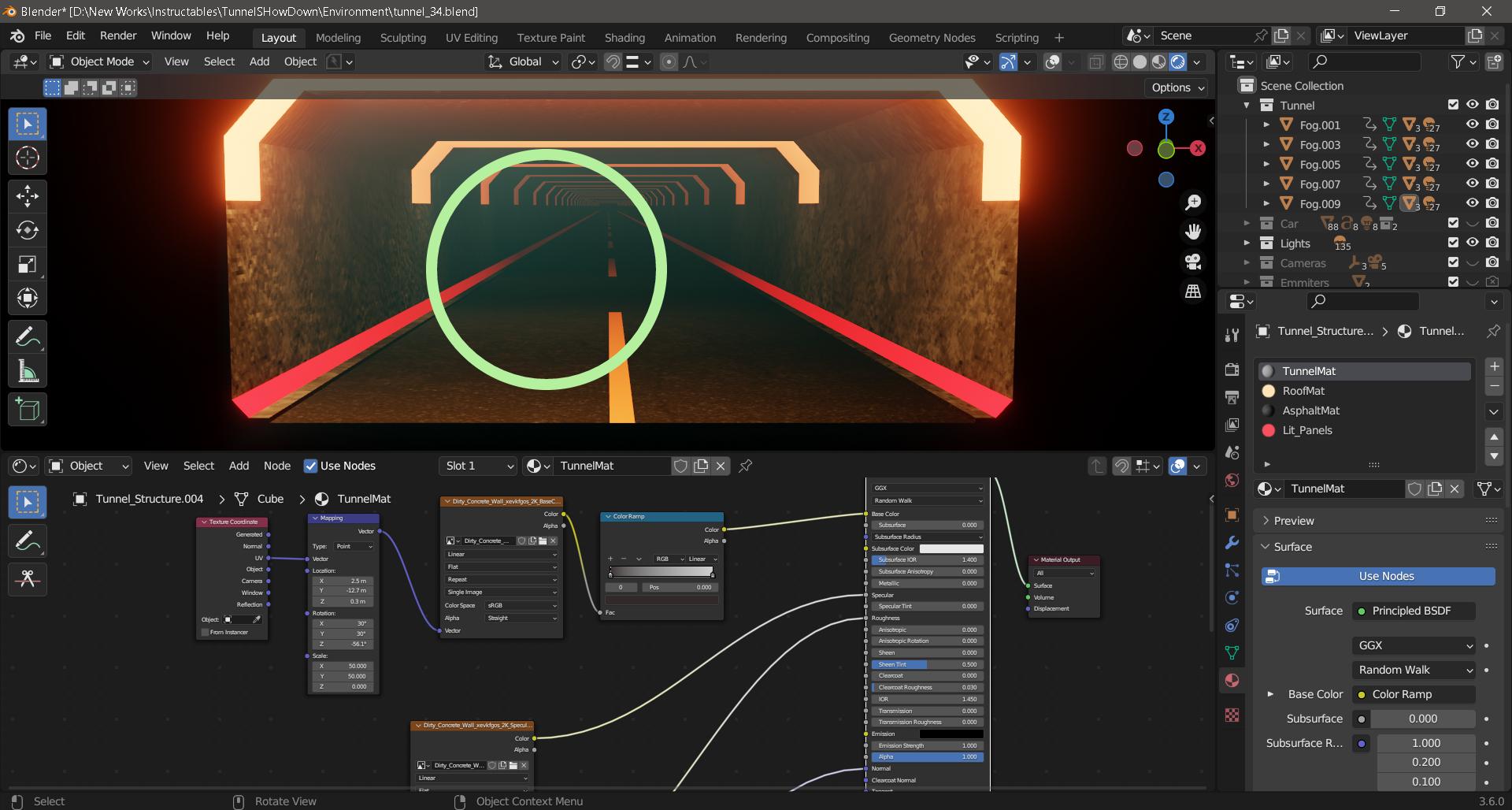Image resolution: width=1512 pixels, height=810 pixels.
Task: Switch to wireframe viewport shading
Action: tap(1121, 62)
